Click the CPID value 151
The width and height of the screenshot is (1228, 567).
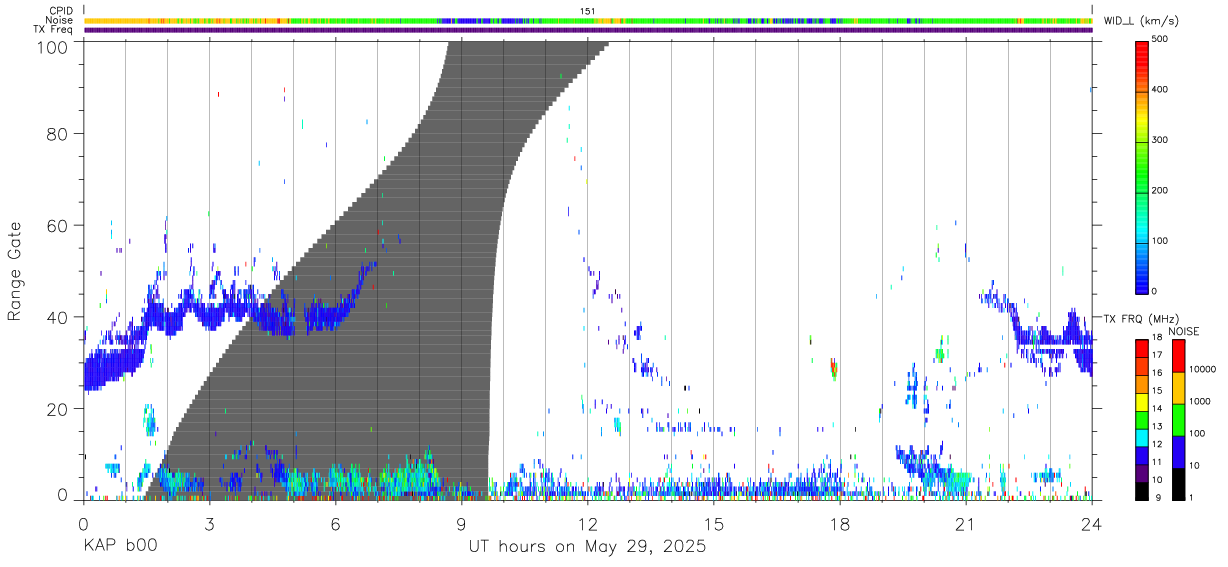click(587, 10)
